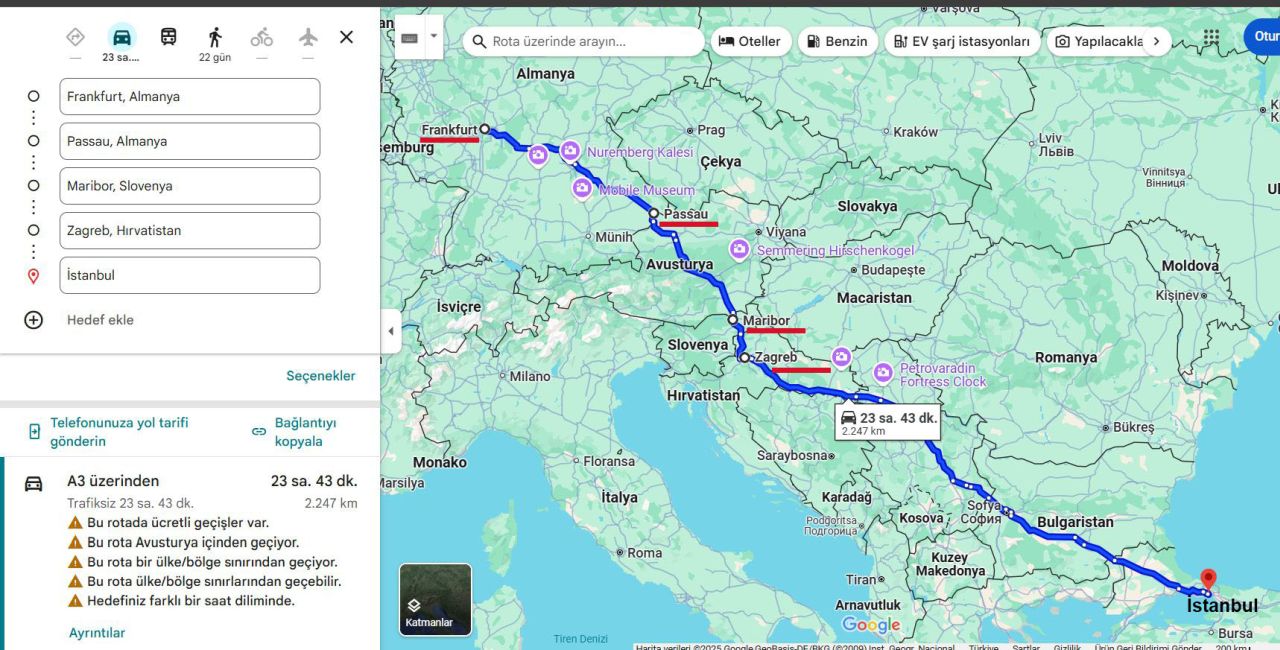Edit the Maribor, Slovenya stop field
Viewport: 1280px width, 650px height.
click(x=190, y=186)
